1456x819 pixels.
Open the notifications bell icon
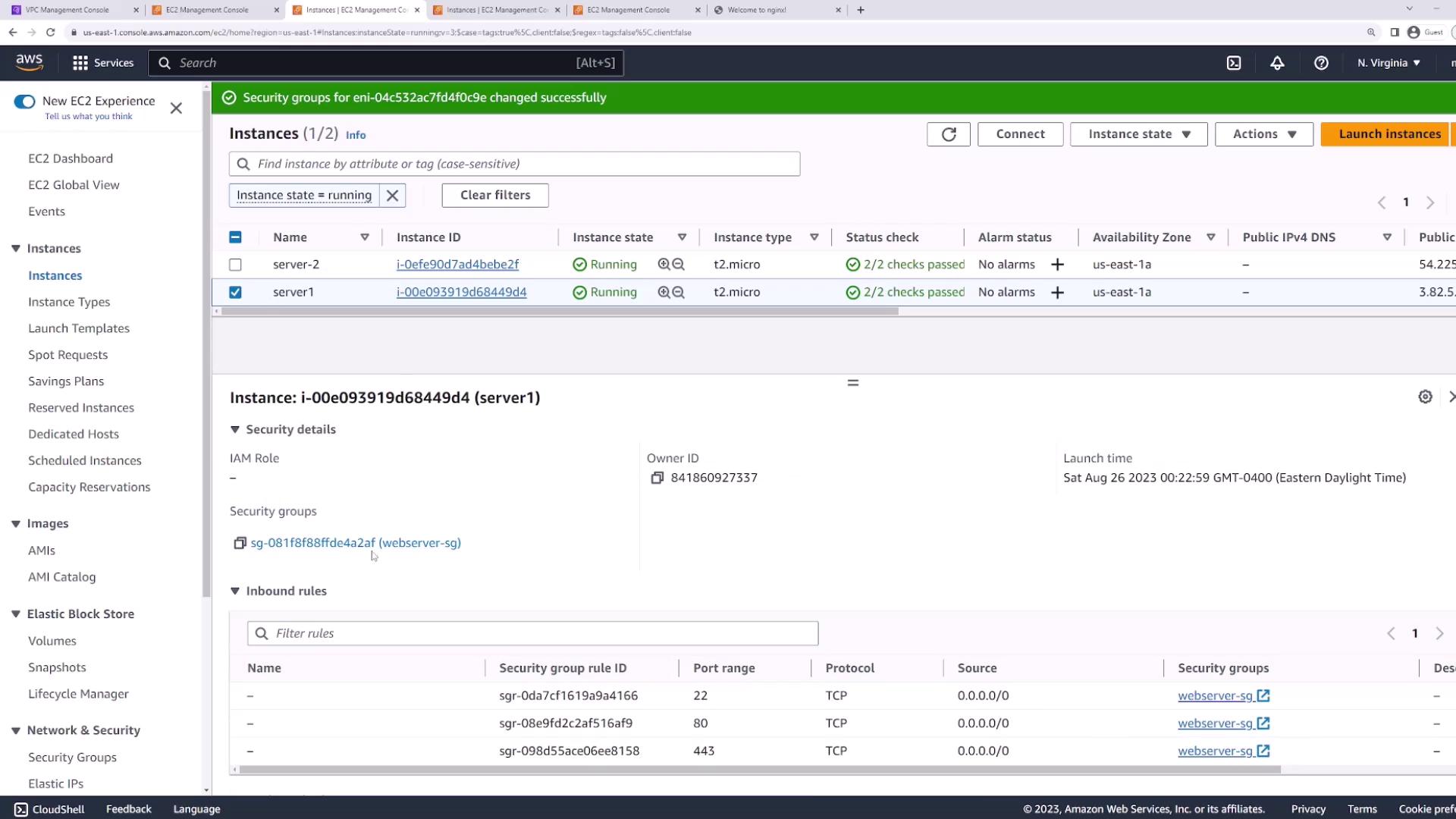(1277, 63)
